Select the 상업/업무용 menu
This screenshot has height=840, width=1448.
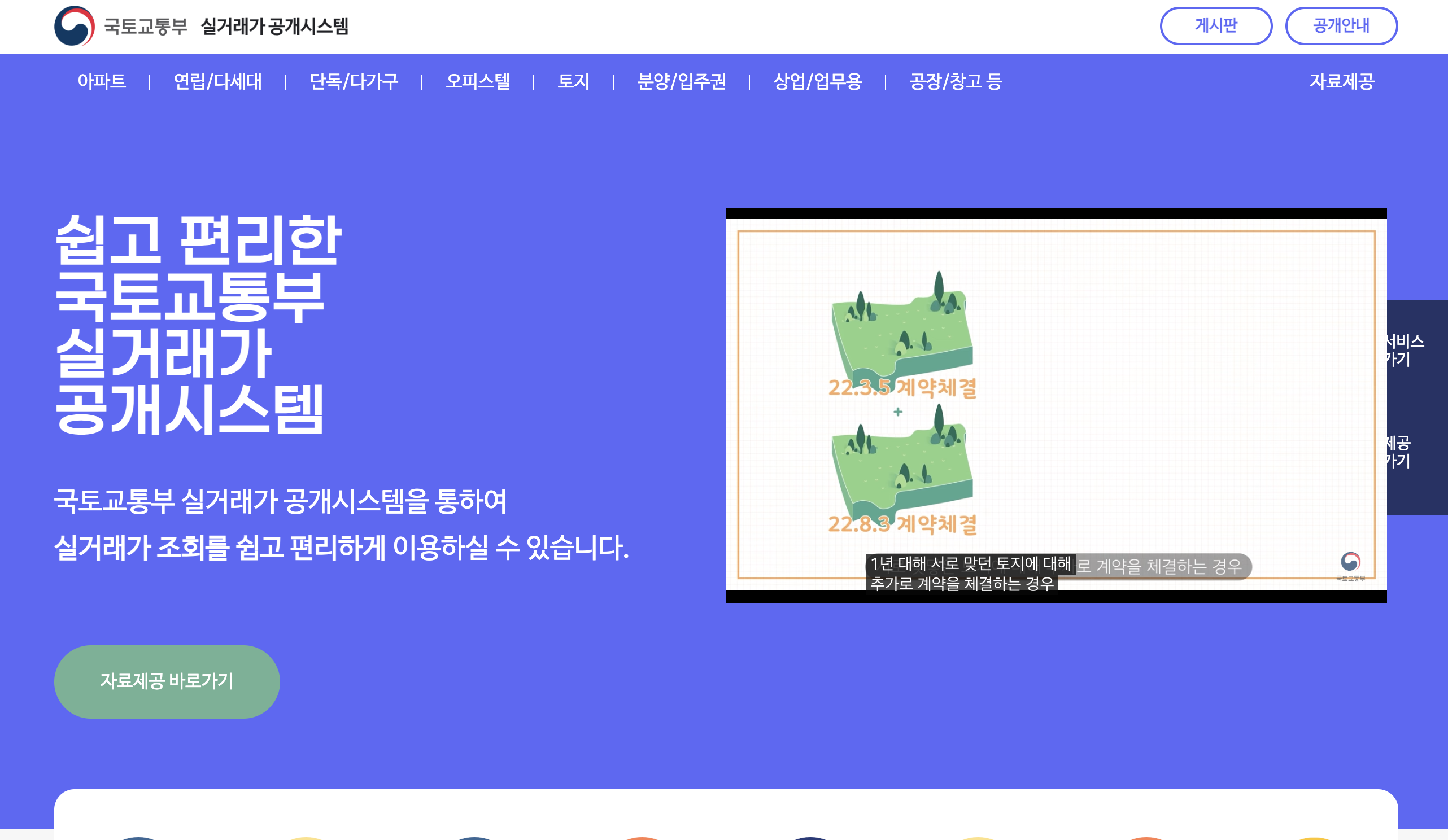[818, 82]
